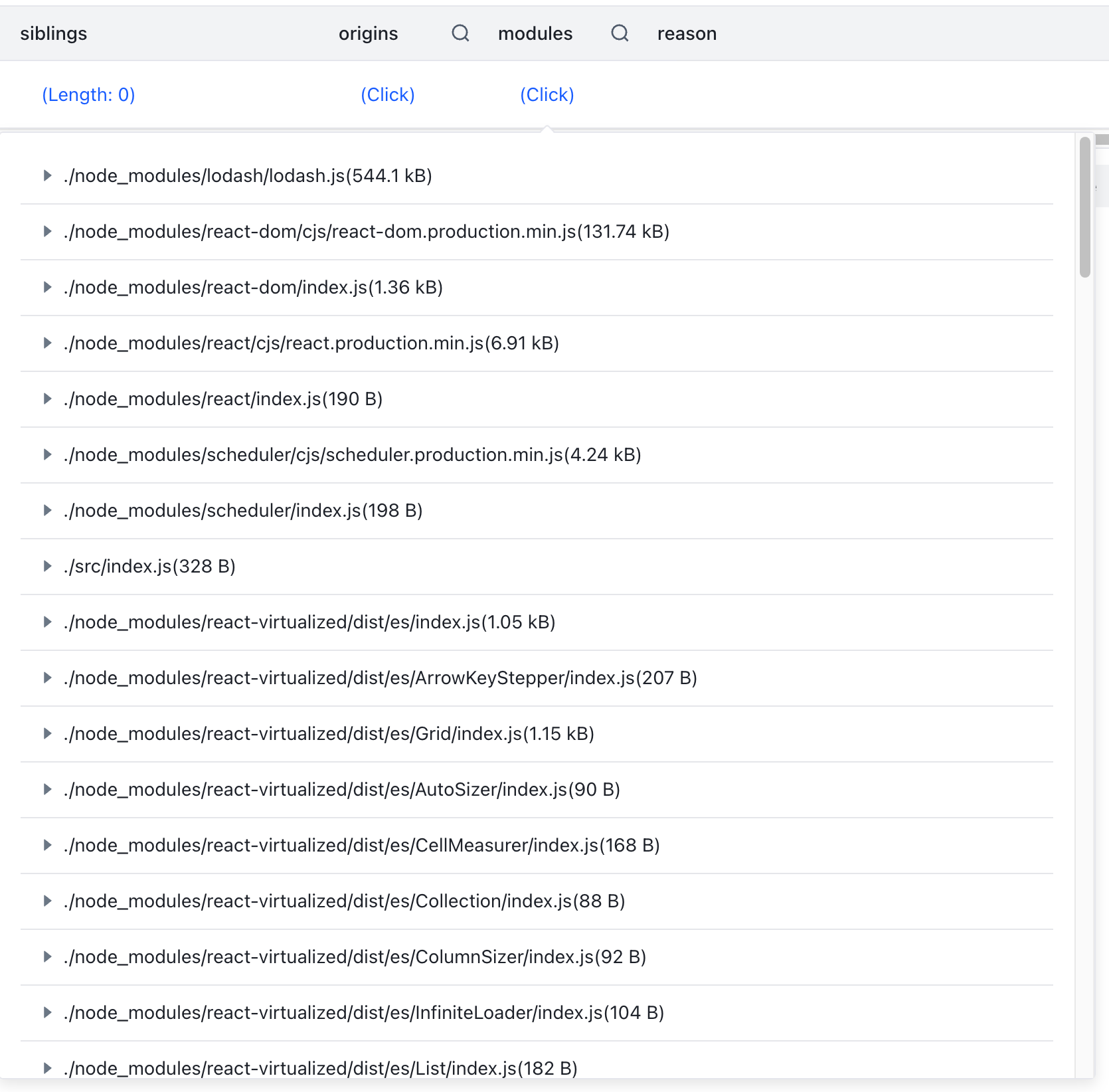Screen dimensions: 1109x1092
Task: Select text ColumnSizer/index.js(92 B)
Action: pos(531,956)
